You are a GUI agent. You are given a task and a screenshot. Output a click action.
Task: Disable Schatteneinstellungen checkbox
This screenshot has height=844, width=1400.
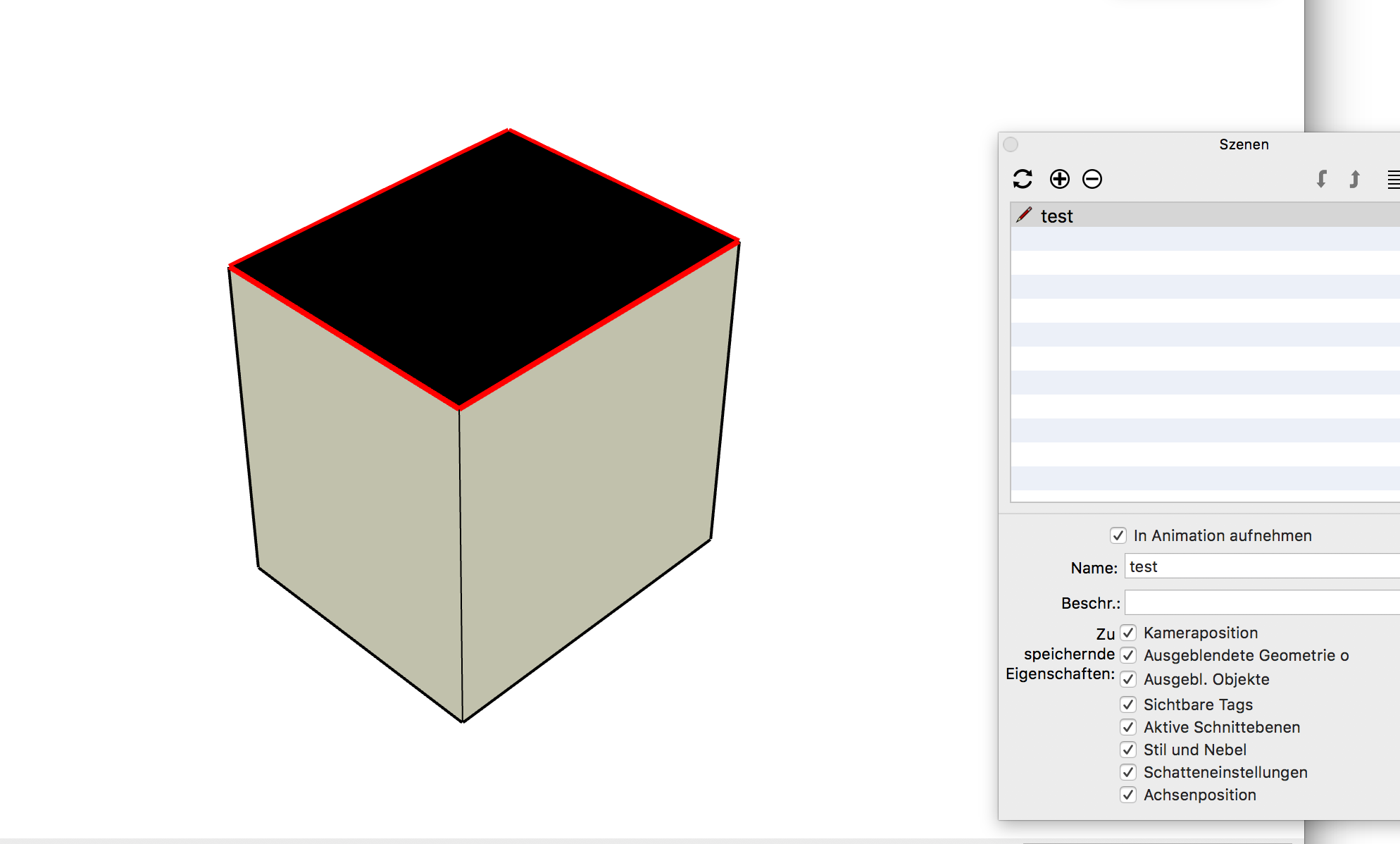coord(1128,772)
